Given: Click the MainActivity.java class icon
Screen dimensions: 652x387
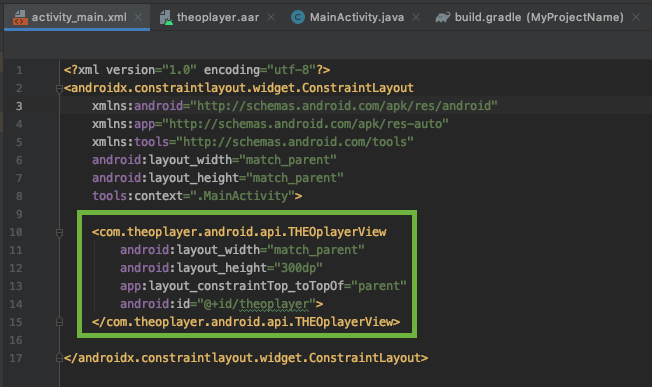Looking at the screenshot, I should pos(298,17).
